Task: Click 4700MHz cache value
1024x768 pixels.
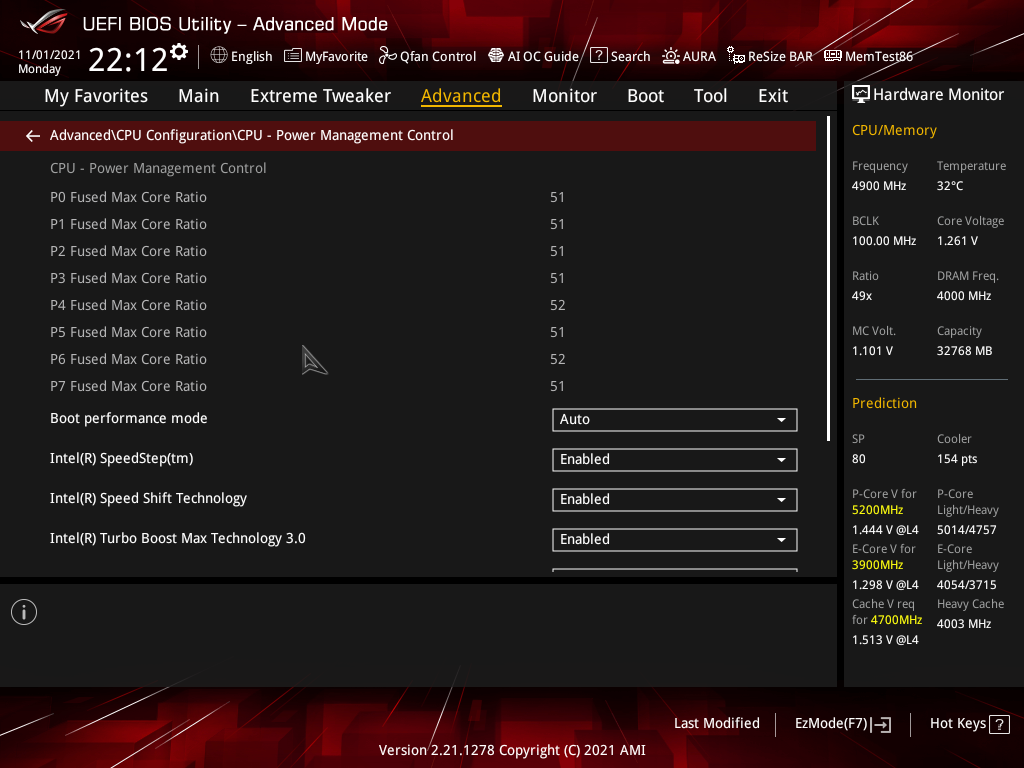Action: coord(896,620)
